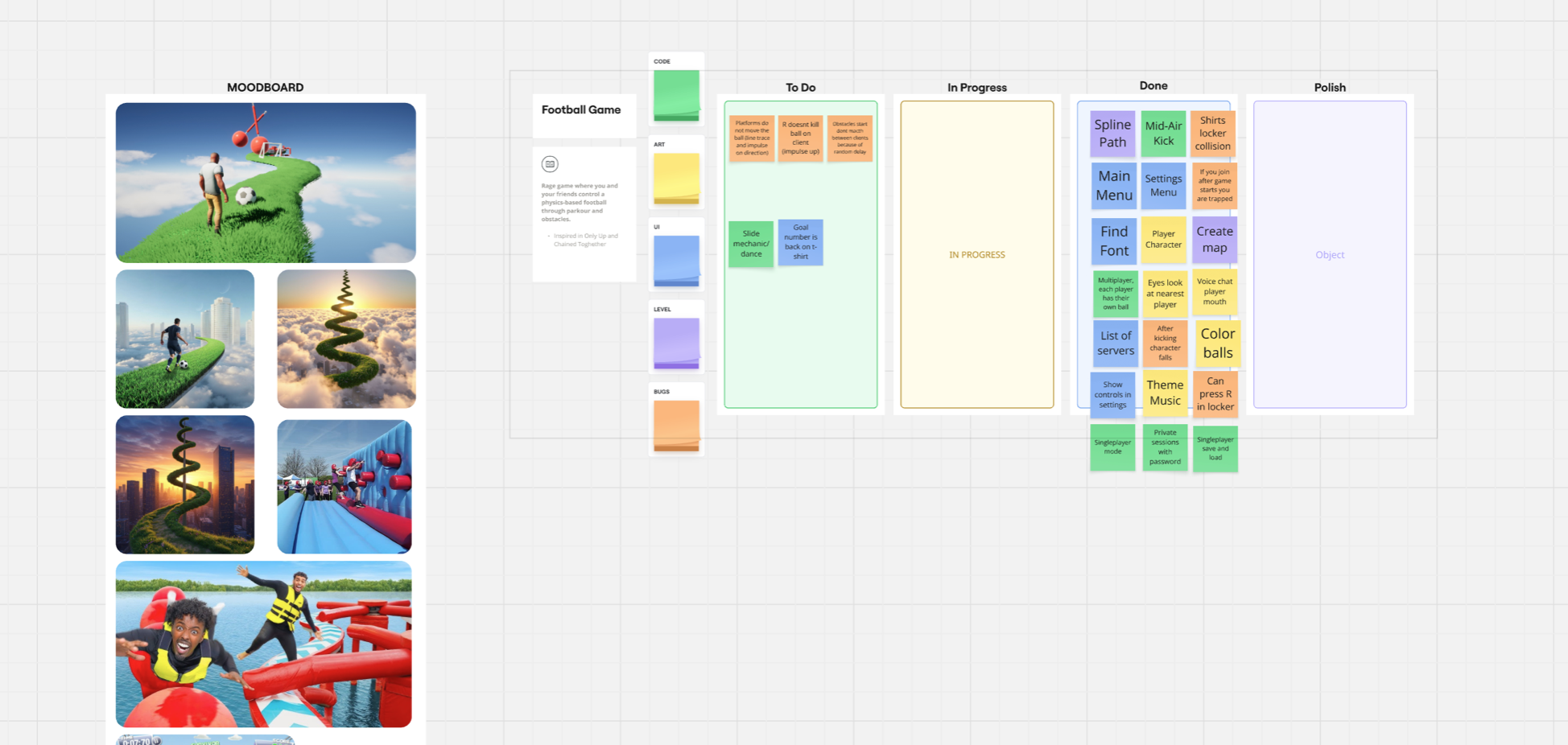Image resolution: width=1568 pixels, height=745 pixels.
Task: Select the yellow ART sticky note stack
Action: (676, 178)
